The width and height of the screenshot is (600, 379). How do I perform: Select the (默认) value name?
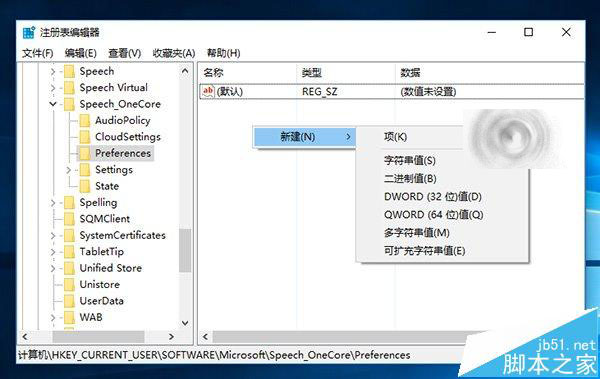[x=230, y=92]
